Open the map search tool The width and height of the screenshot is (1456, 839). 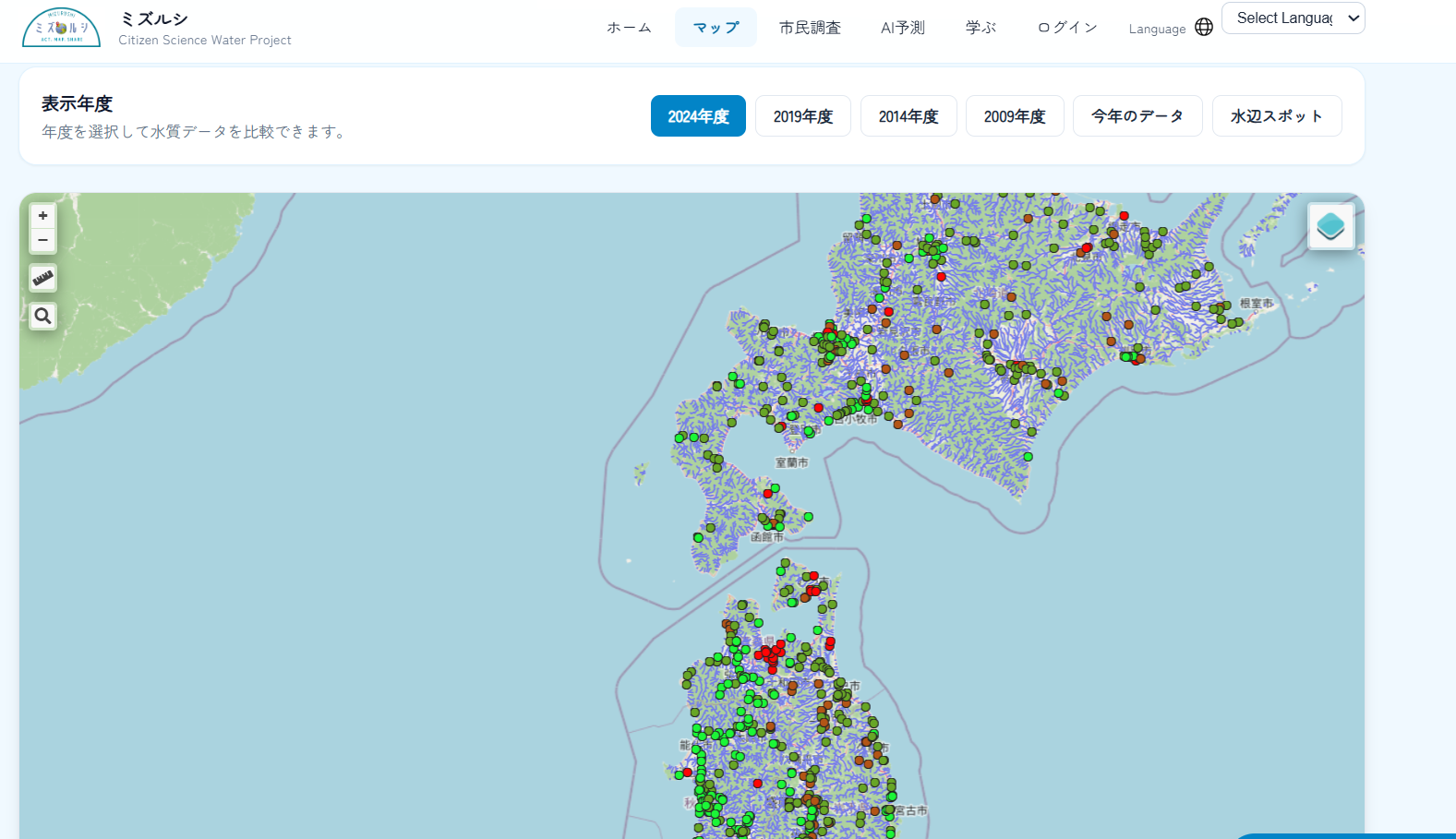[x=42, y=317]
